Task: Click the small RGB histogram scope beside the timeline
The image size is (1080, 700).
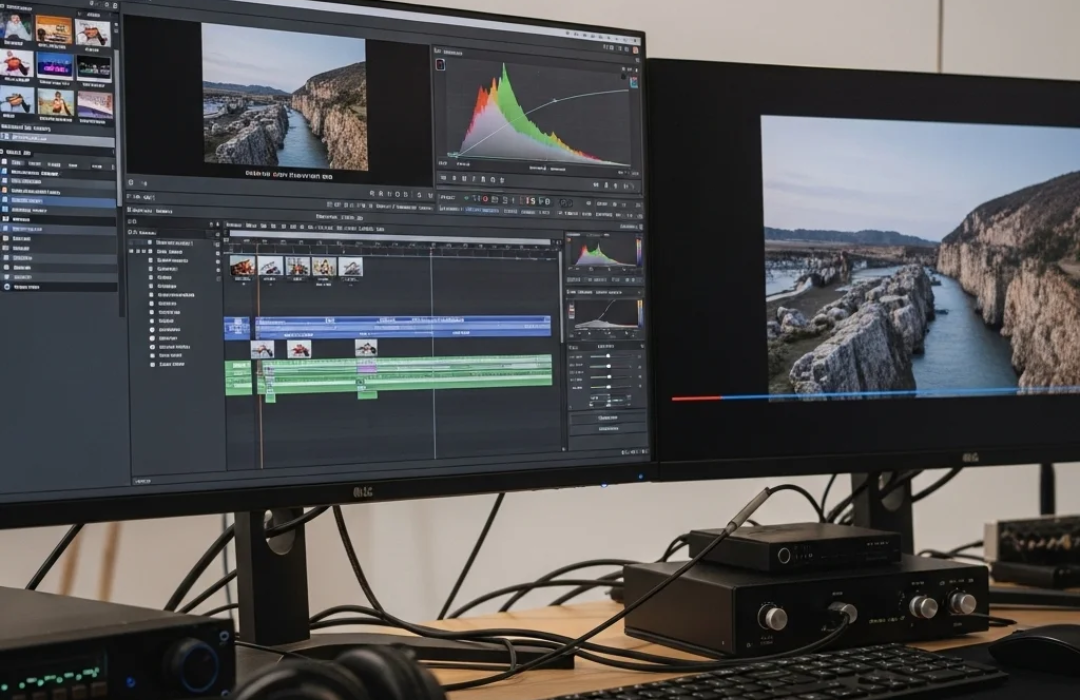Action: [604, 251]
